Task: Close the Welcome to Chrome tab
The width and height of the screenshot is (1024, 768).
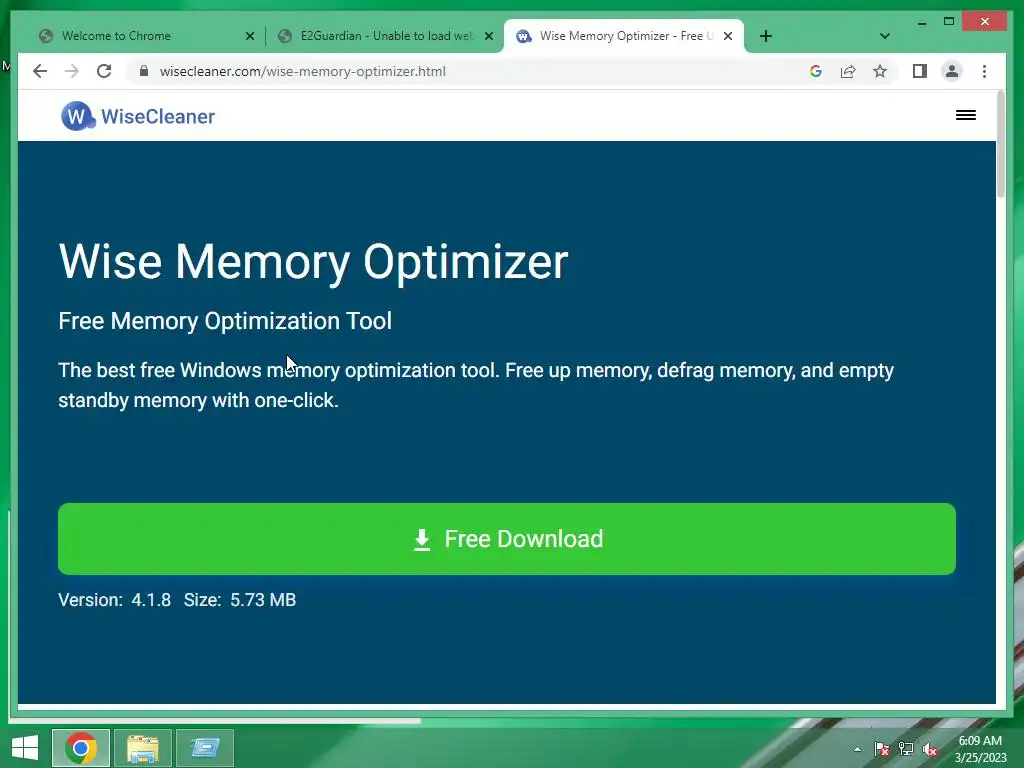Action: [x=249, y=36]
